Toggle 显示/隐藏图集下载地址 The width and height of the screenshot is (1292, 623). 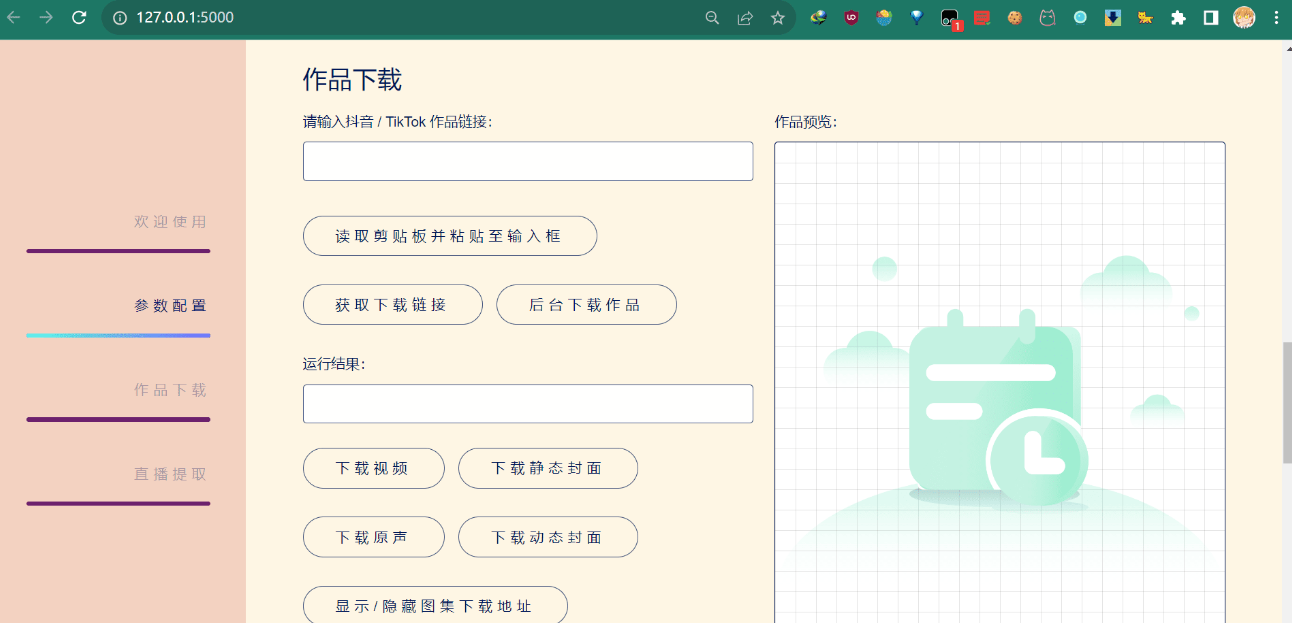(x=435, y=605)
